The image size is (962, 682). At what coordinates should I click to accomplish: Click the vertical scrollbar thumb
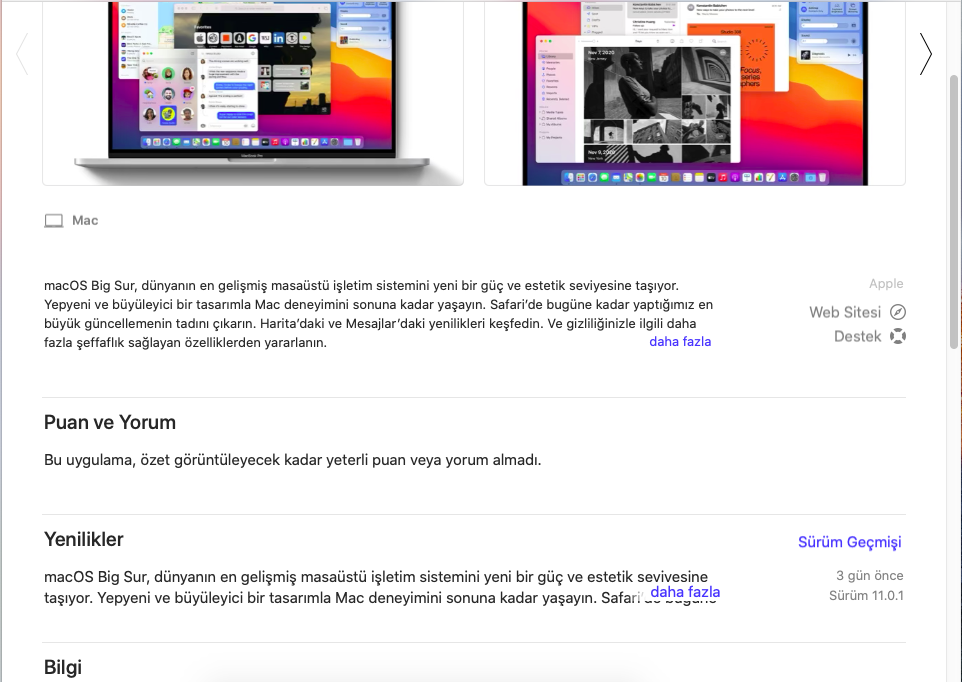click(955, 212)
